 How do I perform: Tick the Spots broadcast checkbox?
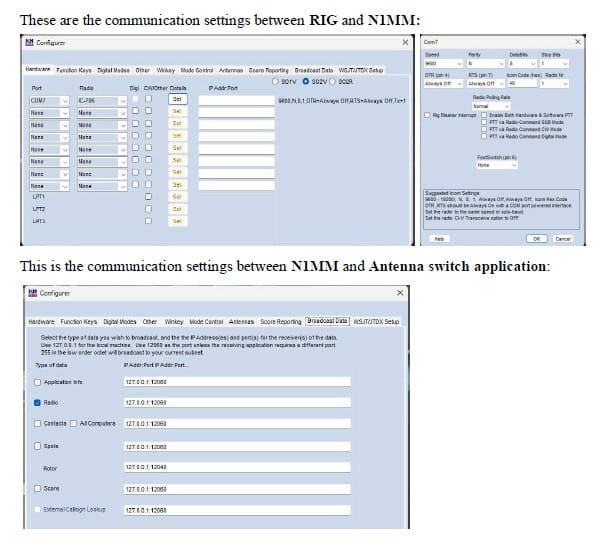[37, 446]
